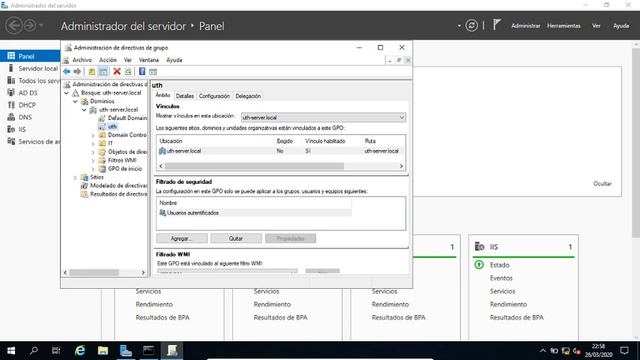Switch to the Detalles tab
Viewport: 640px width, 360px height.
click(184, 96)
